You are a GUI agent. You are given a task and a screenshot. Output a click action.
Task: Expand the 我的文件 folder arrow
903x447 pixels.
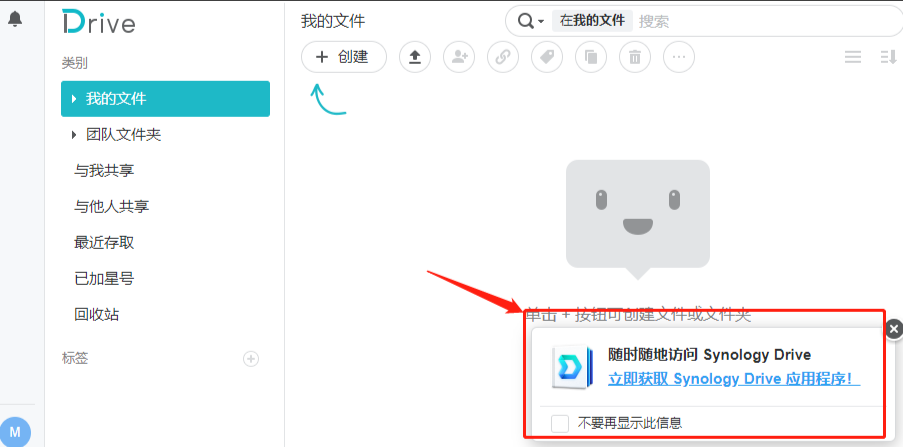(x=74, y=99)
